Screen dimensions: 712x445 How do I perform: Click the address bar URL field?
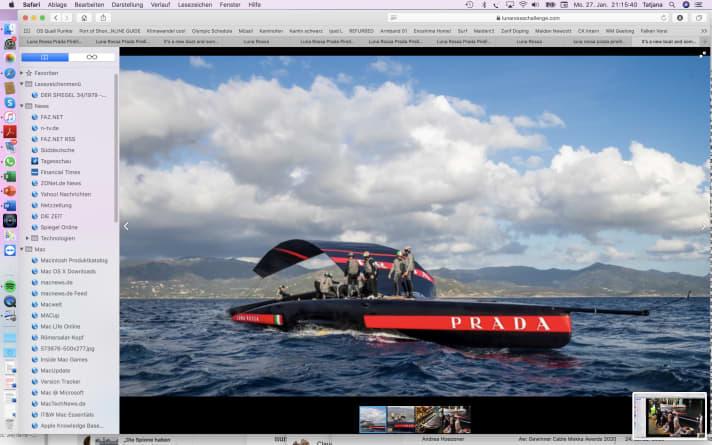tap(528, 18)
